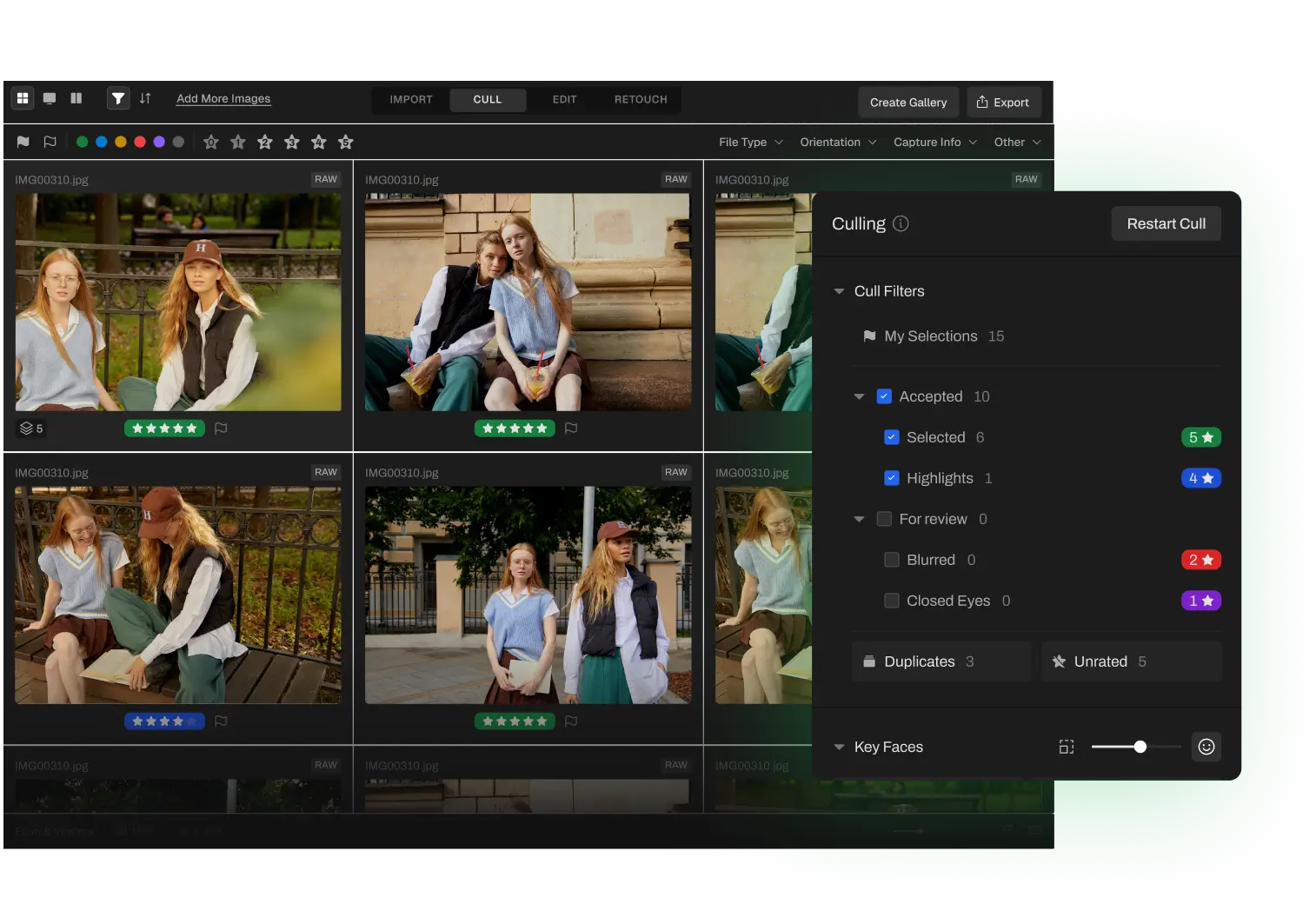This screenshot has height=911, width=1316.
Task: Go to the EDIT tab
Action: click(x=565, y=100)
